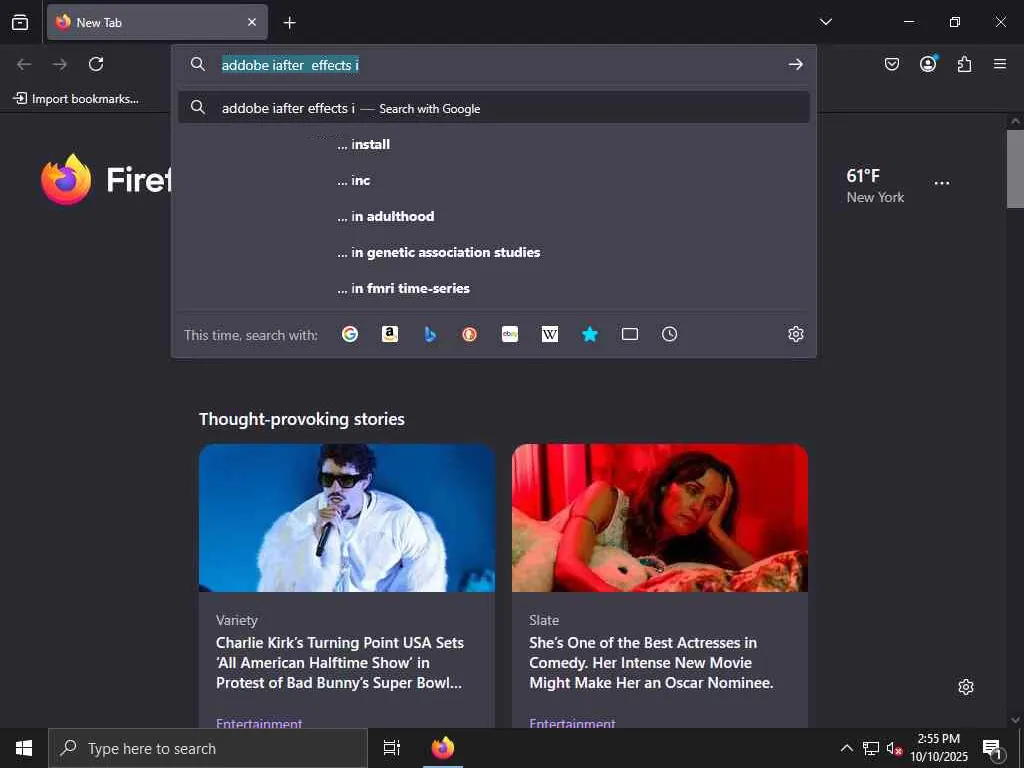Search this time with eBay

click(510, 334)
